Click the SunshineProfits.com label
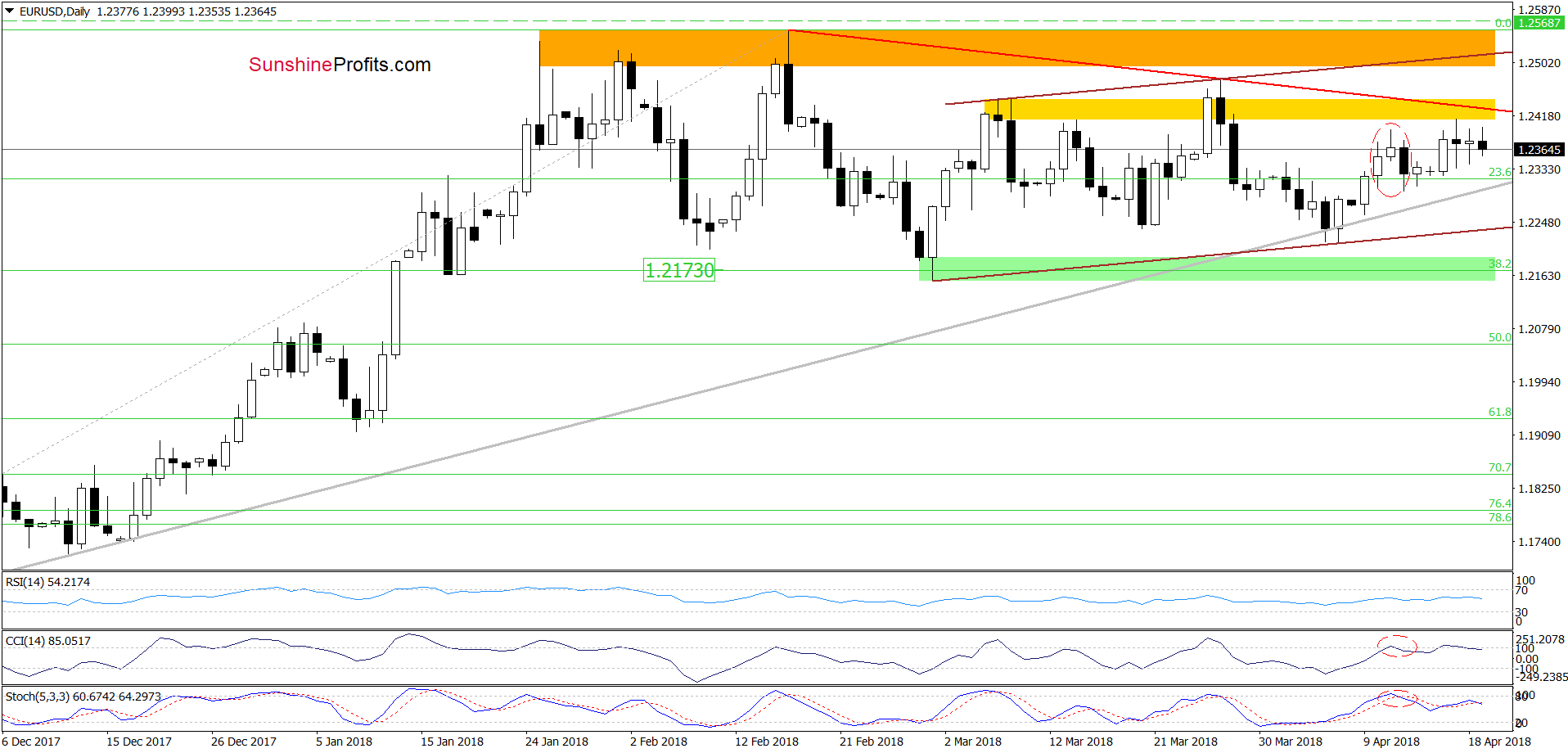The width and height of the screenshot is (1568, 753). [x=340, y=65]
